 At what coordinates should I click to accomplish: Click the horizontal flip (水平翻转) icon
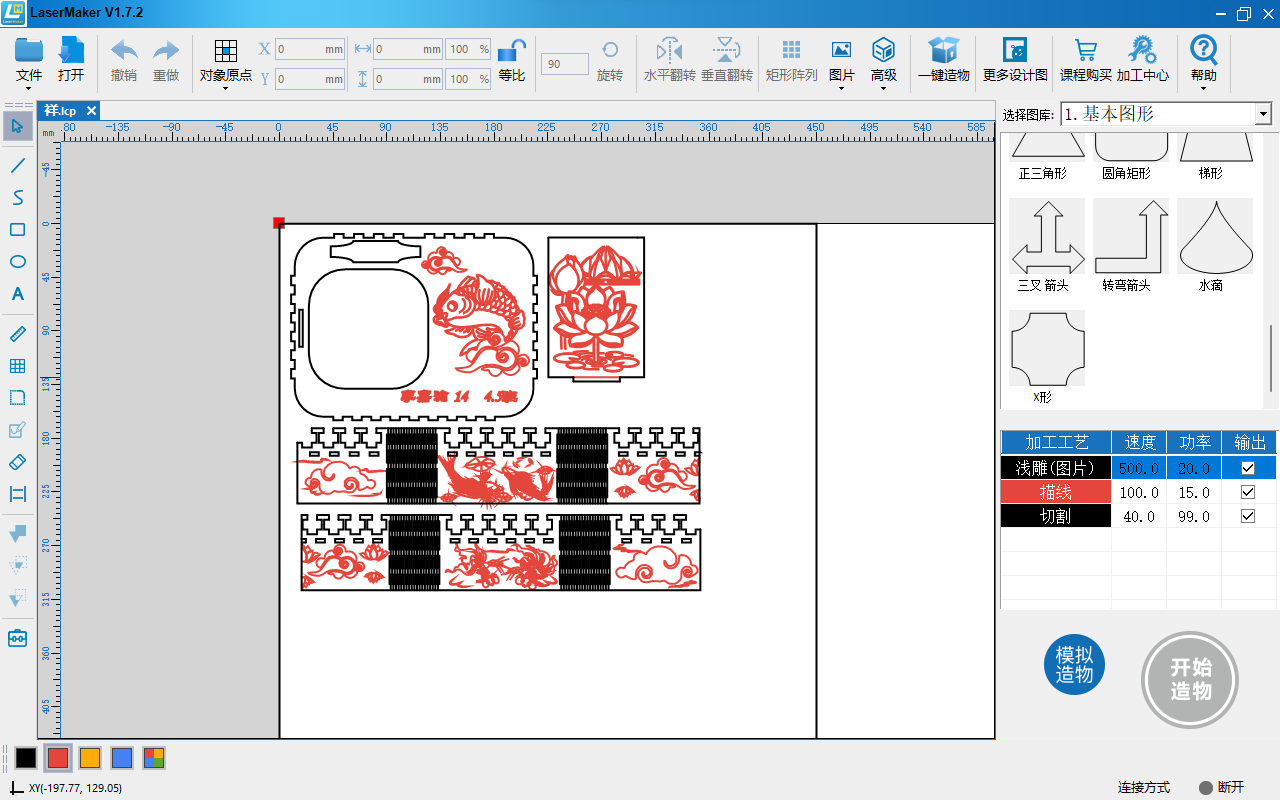coord(669,50)
